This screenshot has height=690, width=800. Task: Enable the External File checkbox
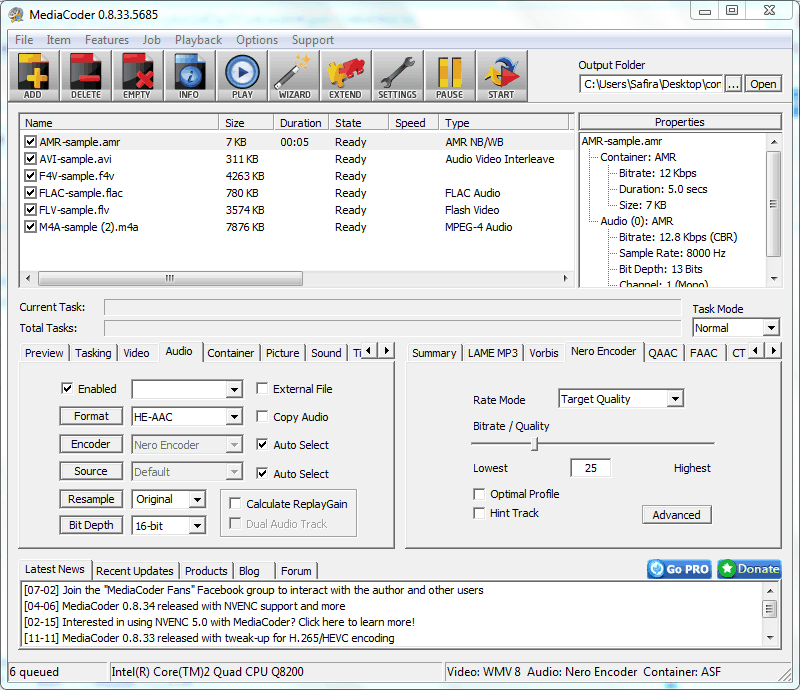click(x=262, y=388)
